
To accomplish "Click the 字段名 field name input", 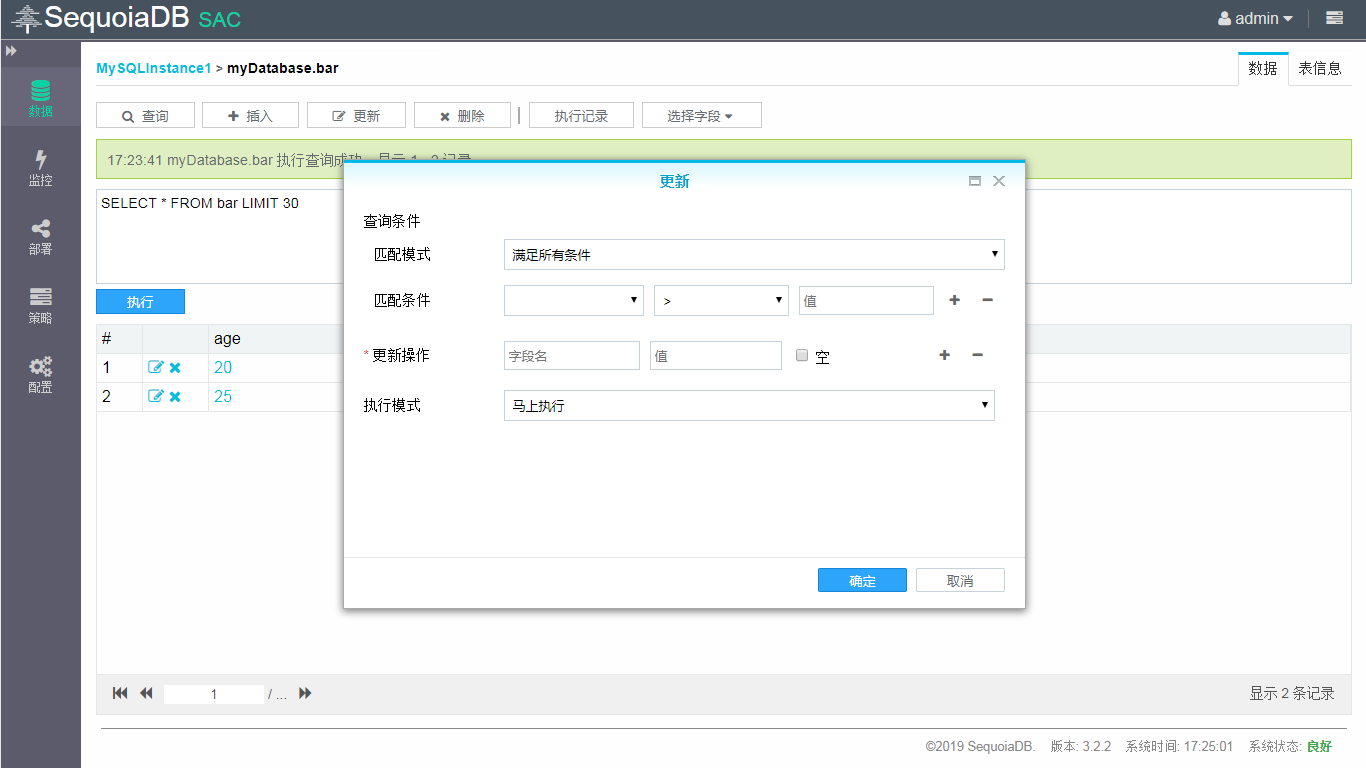I will (x=571, y=356).
